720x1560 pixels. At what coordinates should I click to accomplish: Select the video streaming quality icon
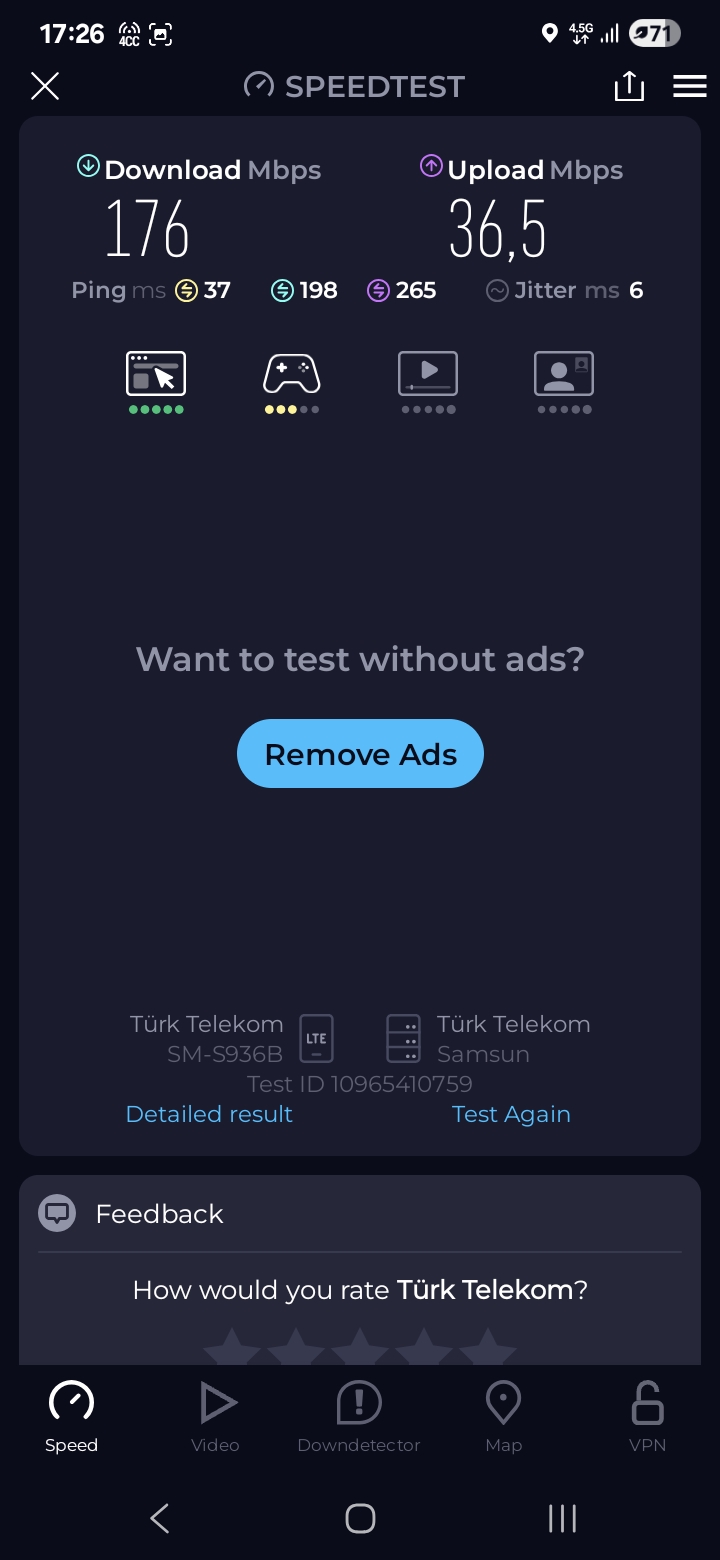pyautogui.click(x=428, y=373)
